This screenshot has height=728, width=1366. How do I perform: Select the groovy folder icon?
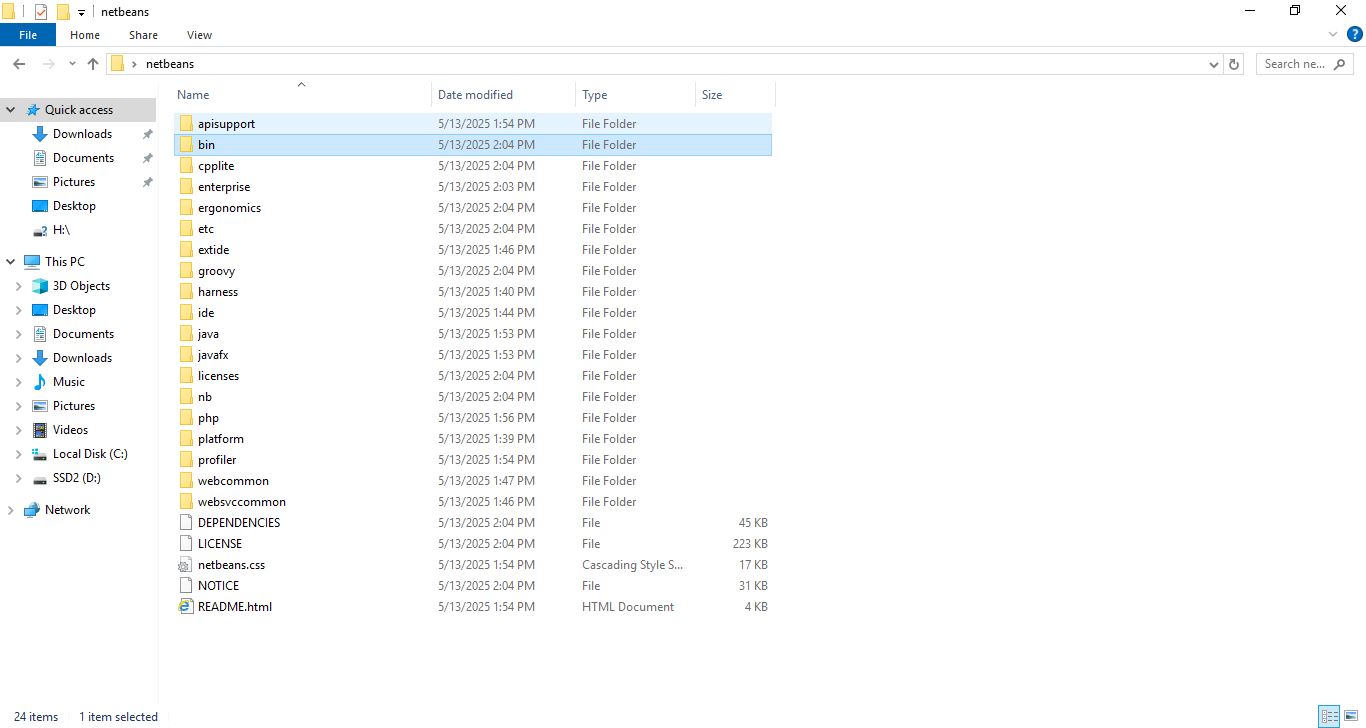pyautogui.click(x=186, y=271)
